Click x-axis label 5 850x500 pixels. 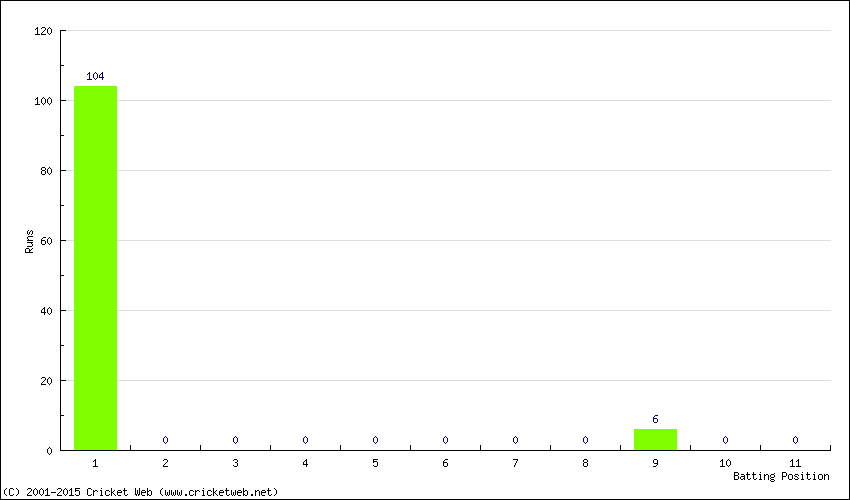(x=375, y=463)
